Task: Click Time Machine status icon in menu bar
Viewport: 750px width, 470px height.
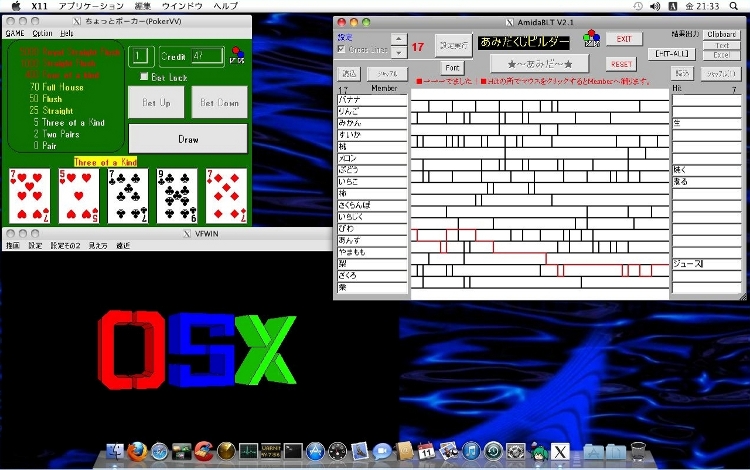Action: pyautogui.click(x=638, y=6)
